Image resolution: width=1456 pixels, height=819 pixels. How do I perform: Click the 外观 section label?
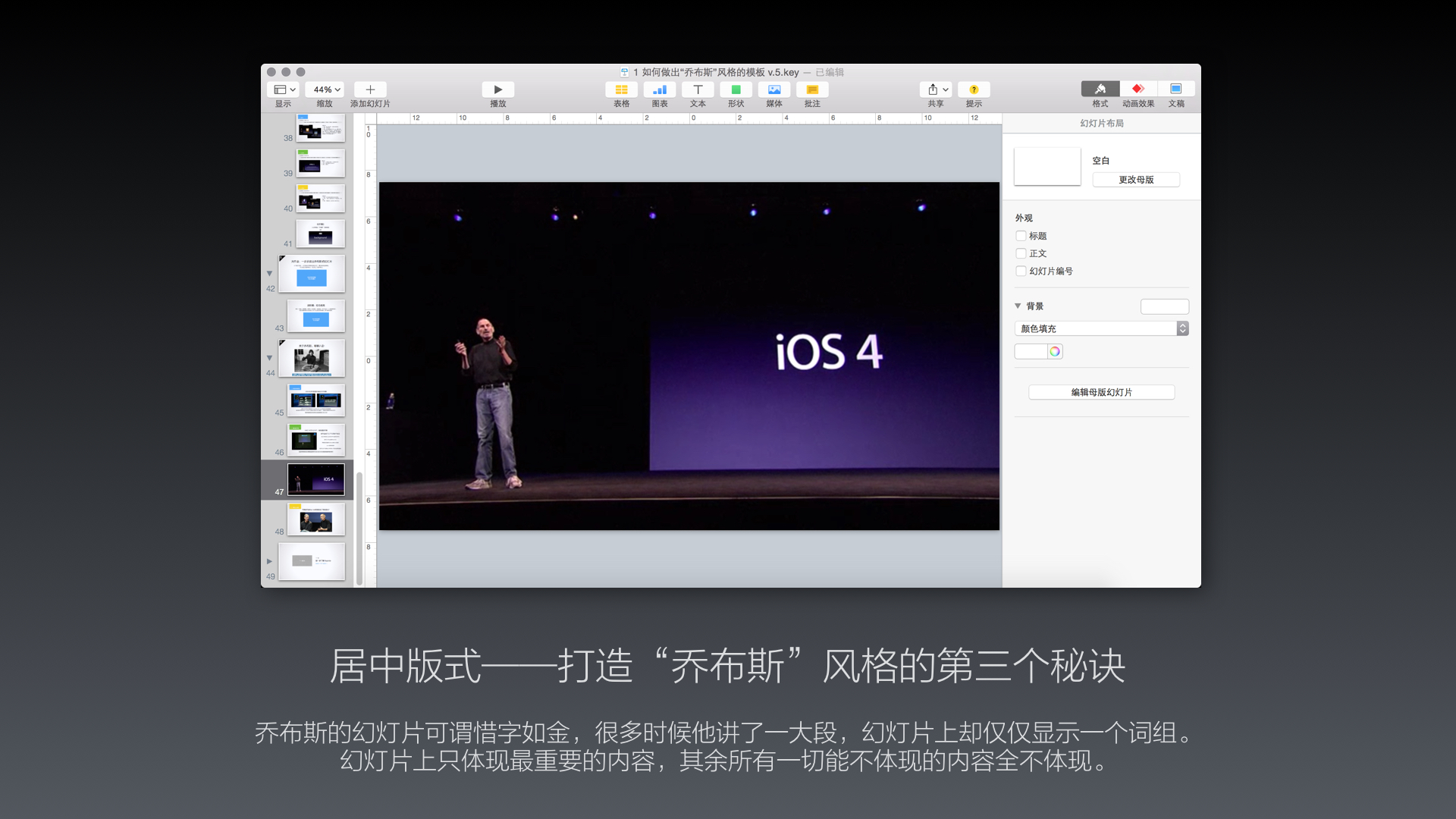pyautogui.click(x=1024, y=218)
